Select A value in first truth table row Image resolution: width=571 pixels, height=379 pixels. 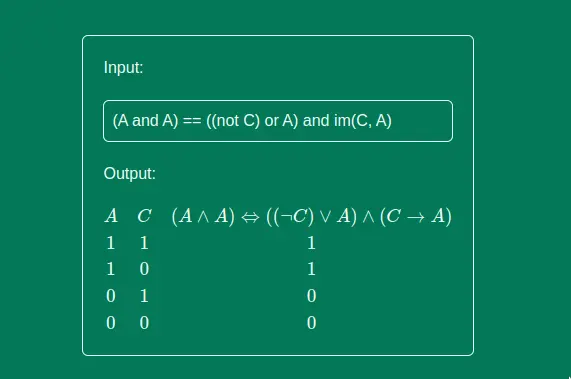click(111, 243)
